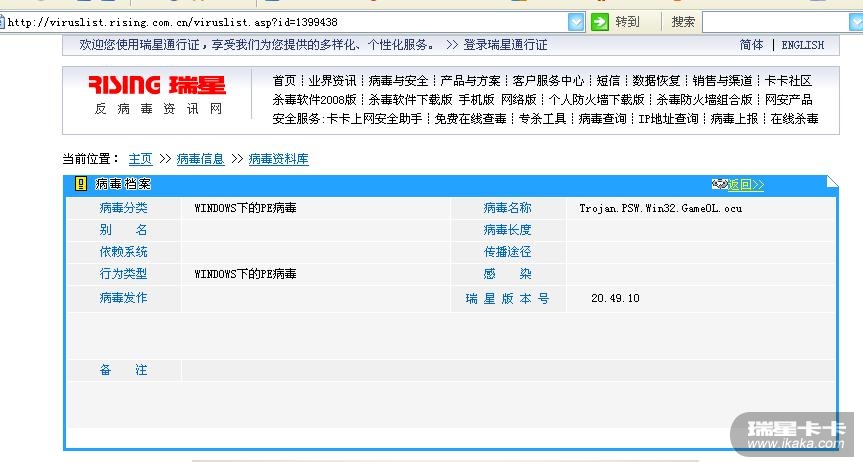Go to 病毒信息 in breadcrumb

pyautogui.click(x=200, y=159)
